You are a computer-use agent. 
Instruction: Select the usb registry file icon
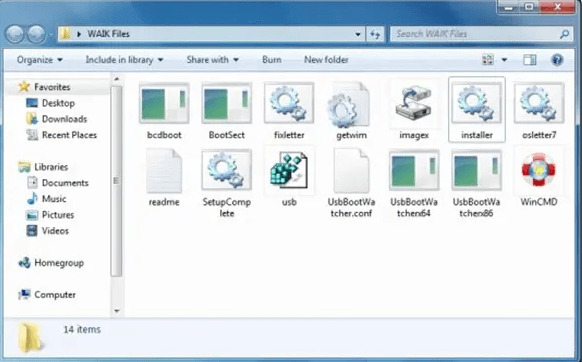(289, 170)
